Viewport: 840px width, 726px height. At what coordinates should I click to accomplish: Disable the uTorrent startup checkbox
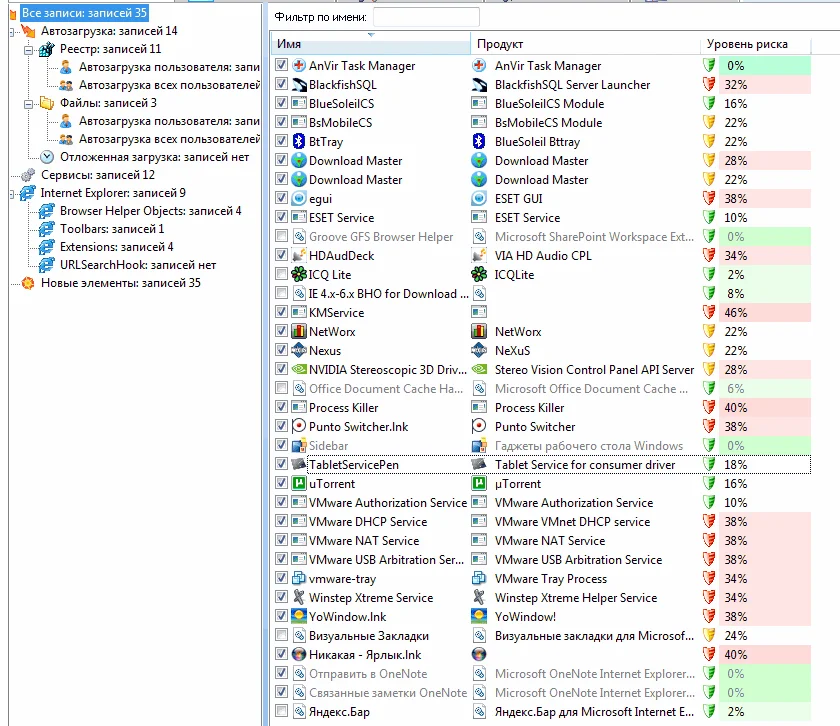[281, 483]
